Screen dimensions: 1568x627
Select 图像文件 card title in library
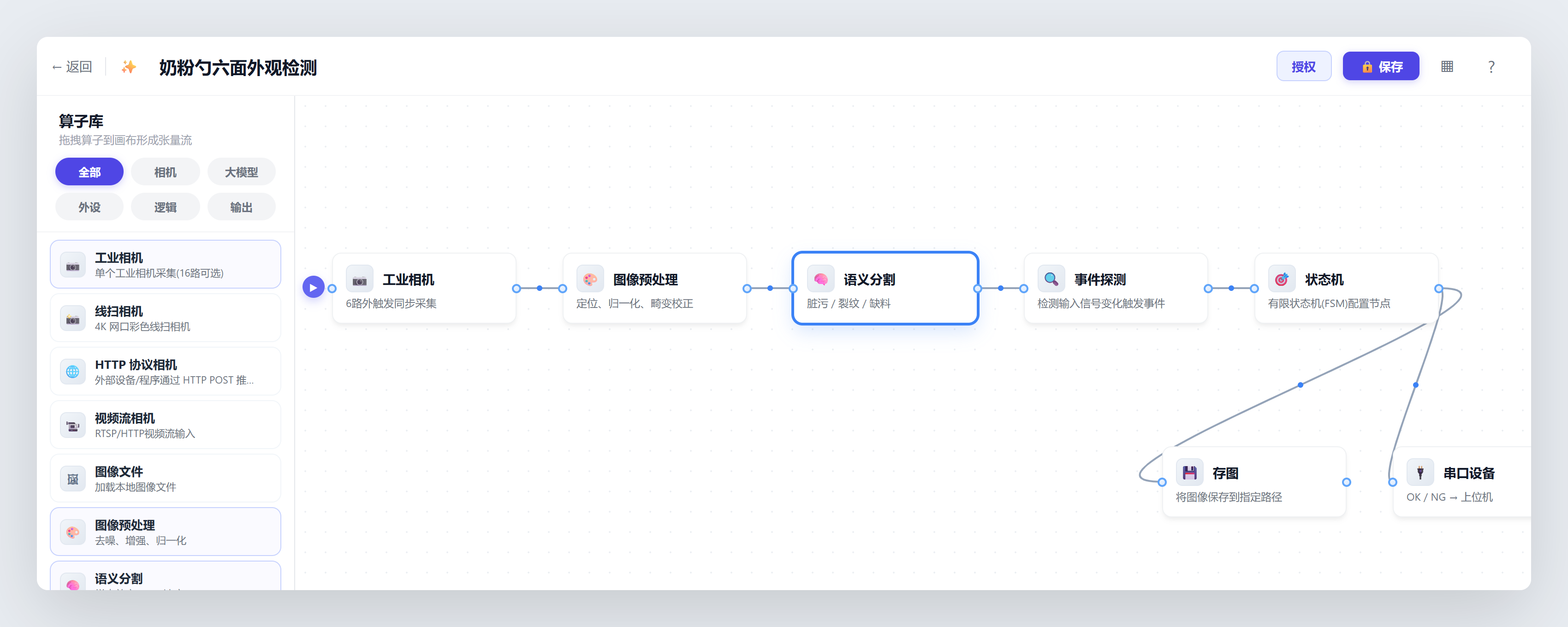(x=119, y=472)
